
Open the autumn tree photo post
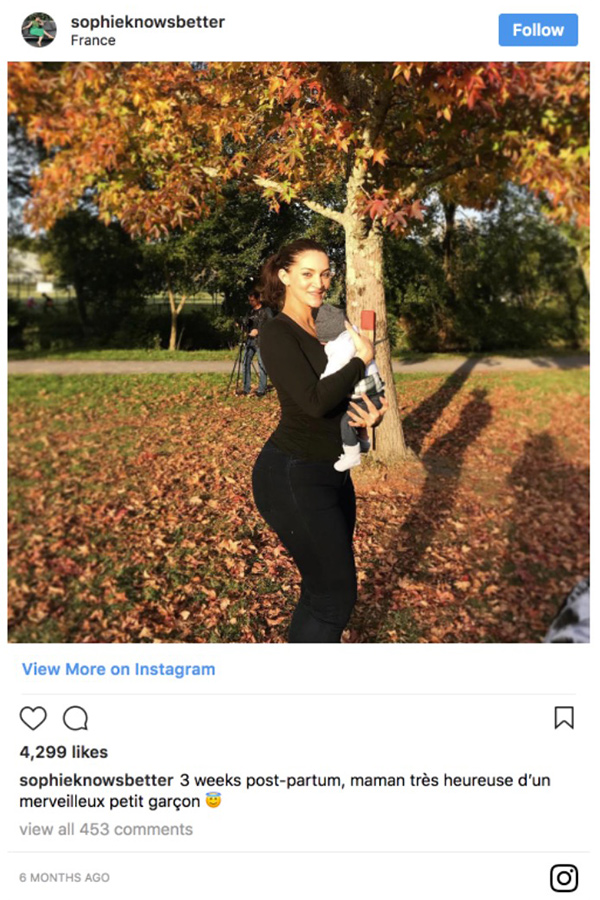tap(299, 352)
